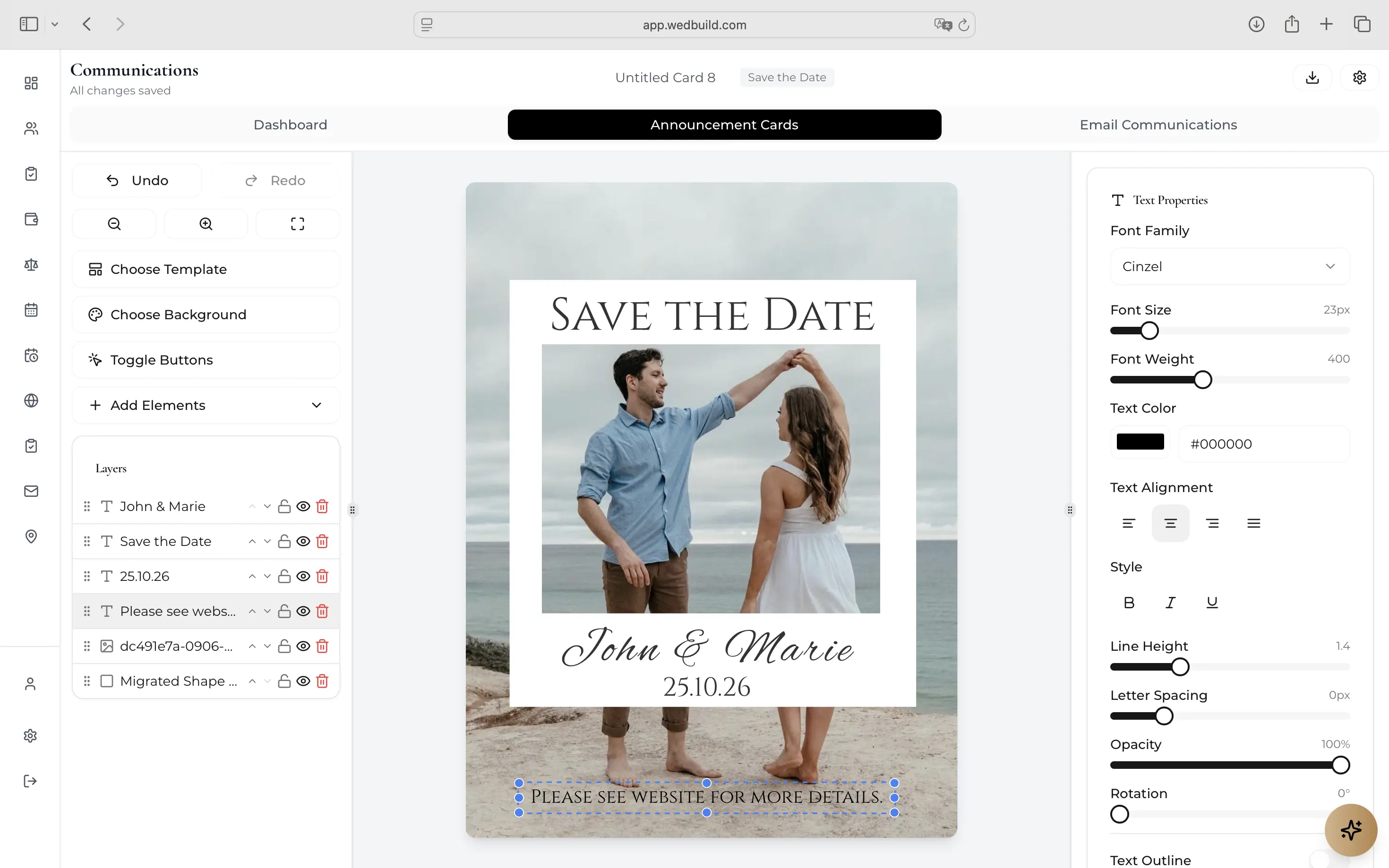Open Safari tab overview icon
The height and width of the screenshot is (868, 1389).
pyautogui.click(x=1362, y=24)
